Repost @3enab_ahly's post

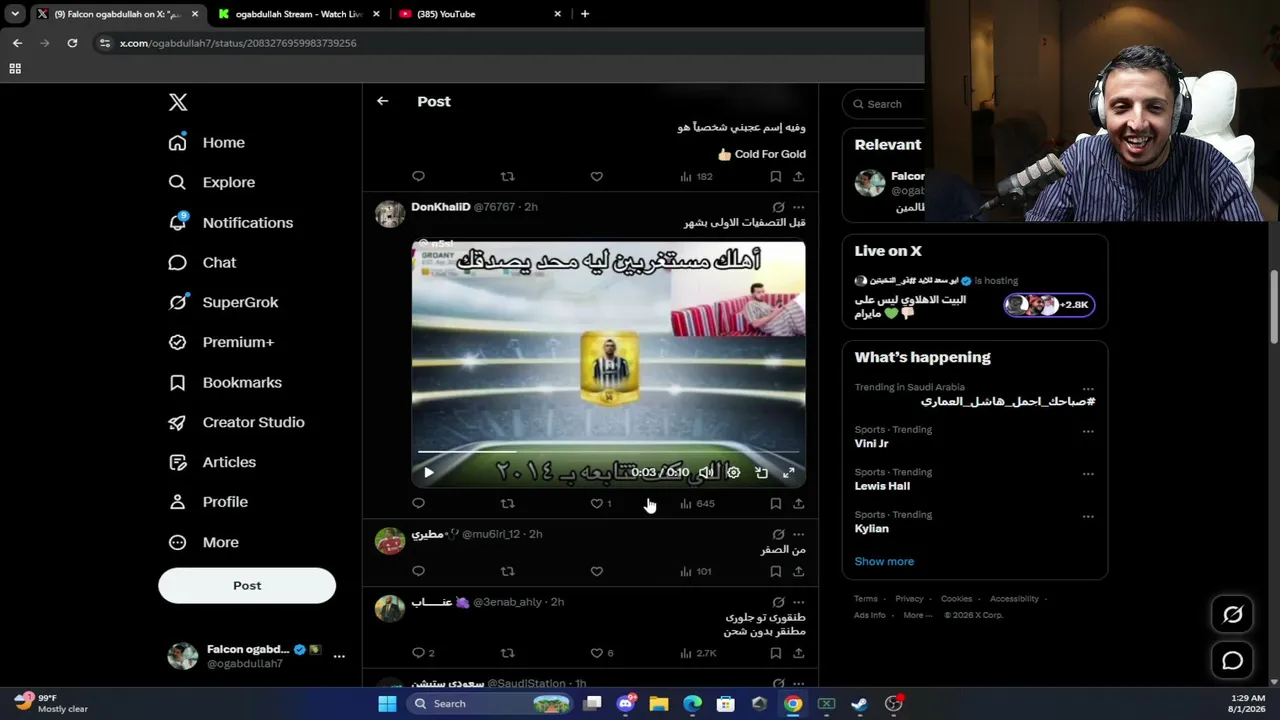(x=507, y=653)
